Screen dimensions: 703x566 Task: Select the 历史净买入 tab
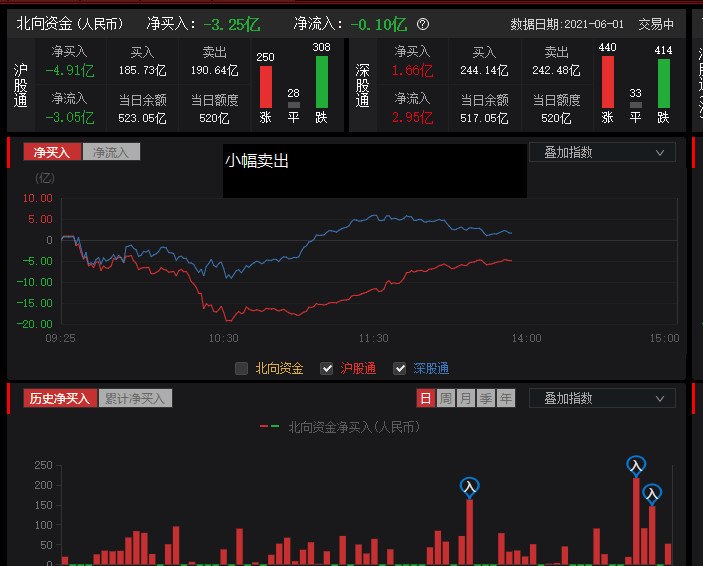60,398
